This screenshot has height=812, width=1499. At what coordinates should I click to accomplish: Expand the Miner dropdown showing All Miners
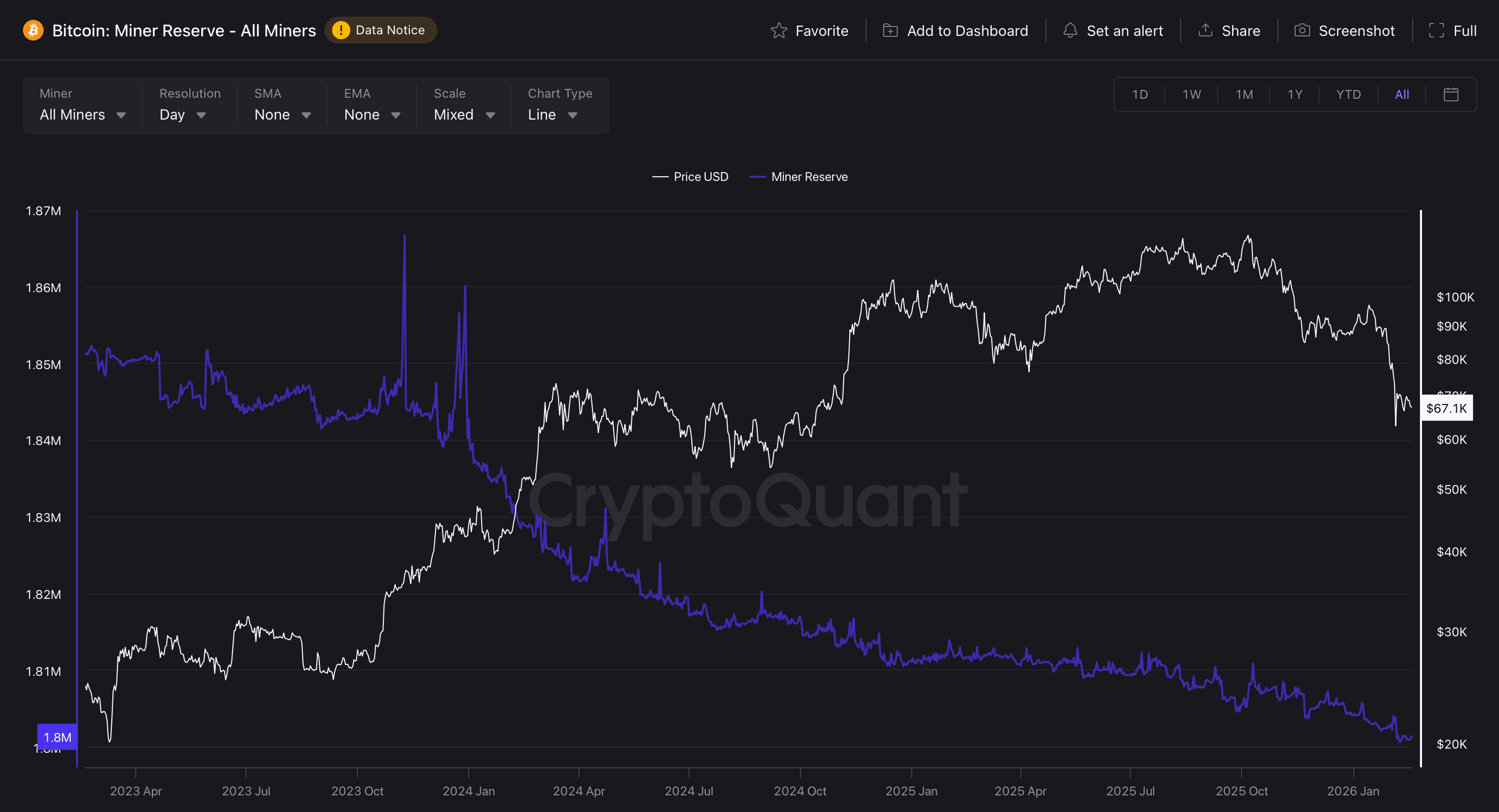pos(83,114)
